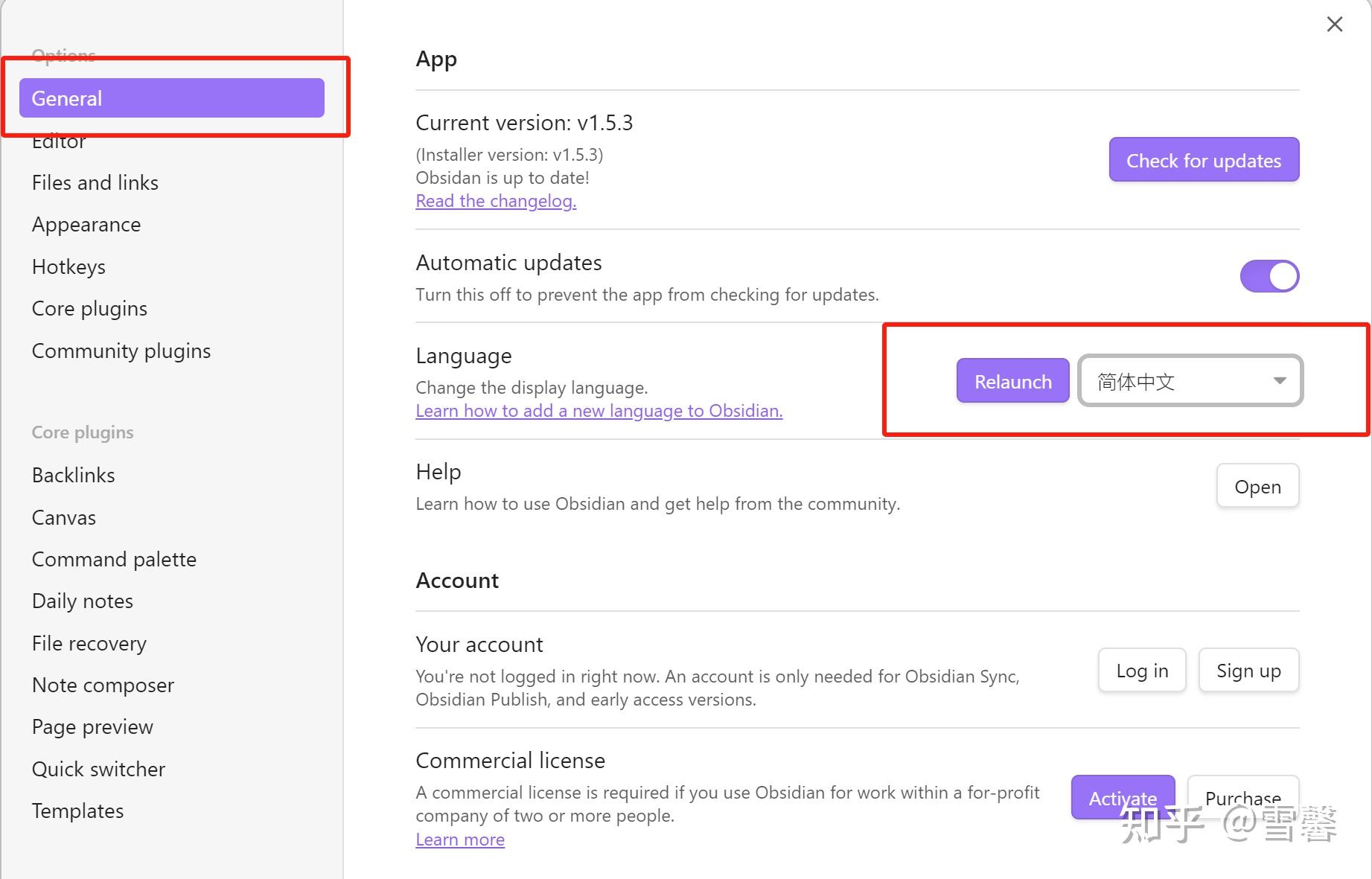This screenshot has height=879, width=1372.
Task: Click Check for updates button
Action: coord(1204,160)
